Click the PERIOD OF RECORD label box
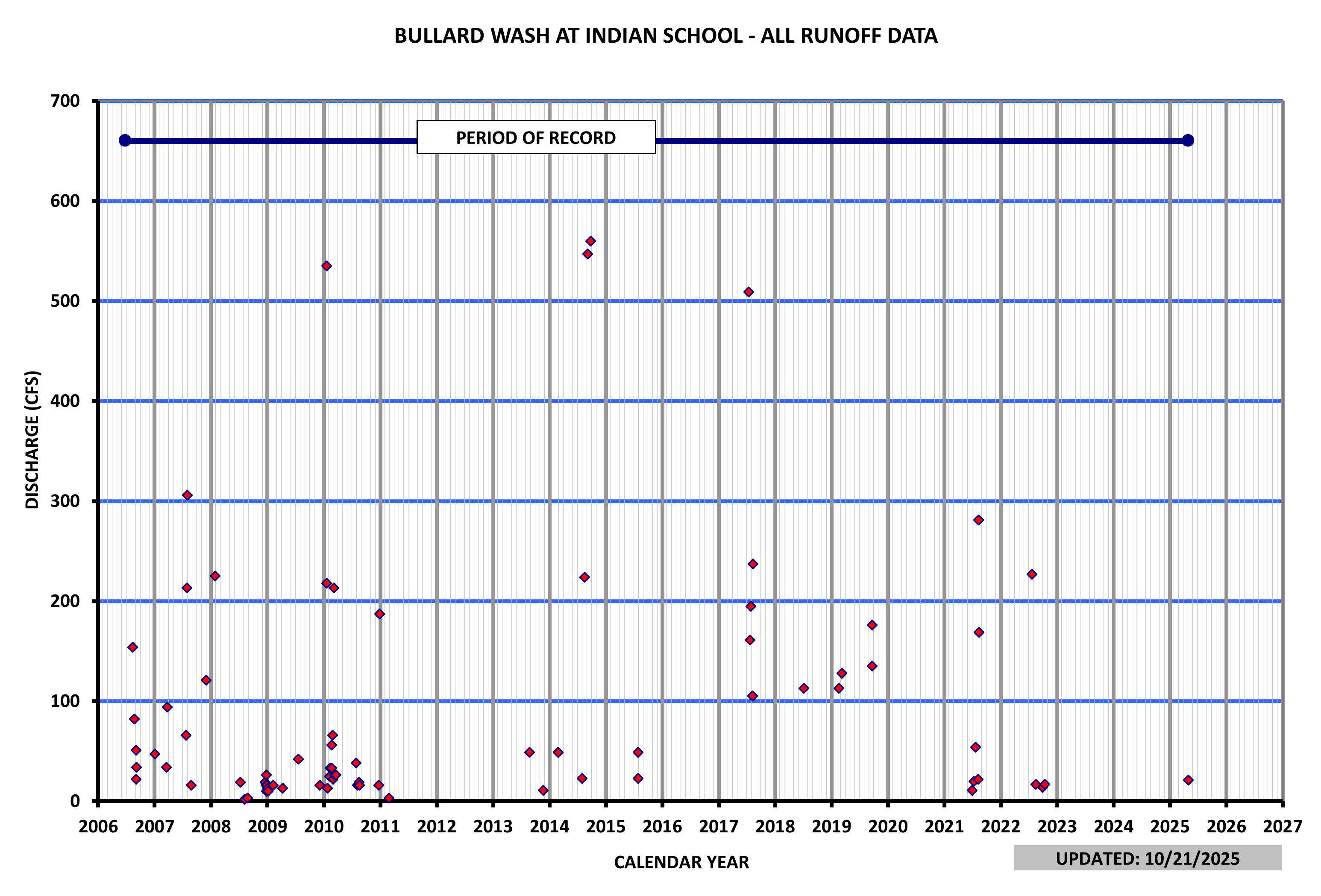Viewport: 1321px width, 896px height. [536, 137]
